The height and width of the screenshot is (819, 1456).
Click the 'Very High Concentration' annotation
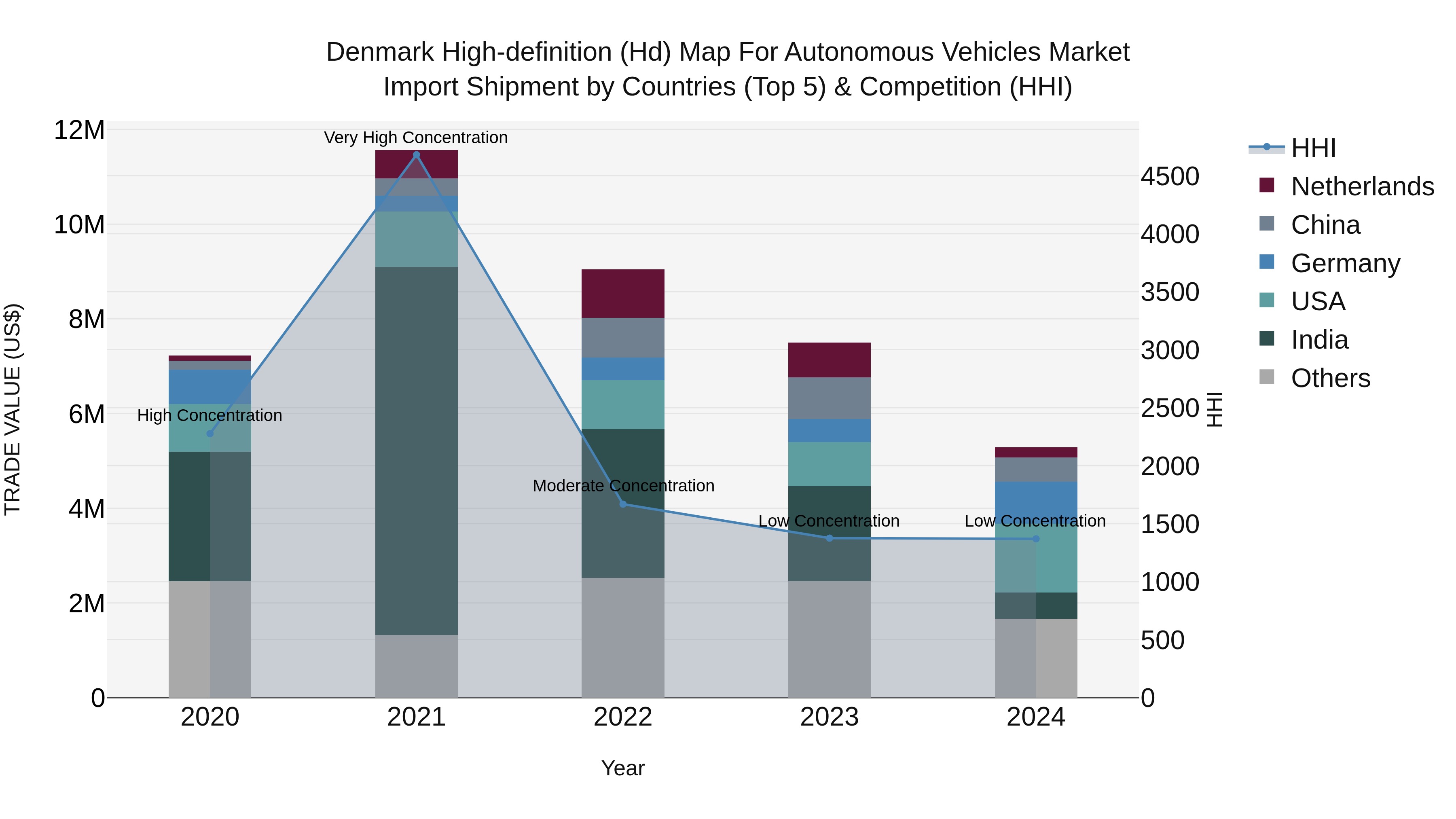[x=416, y=138]
